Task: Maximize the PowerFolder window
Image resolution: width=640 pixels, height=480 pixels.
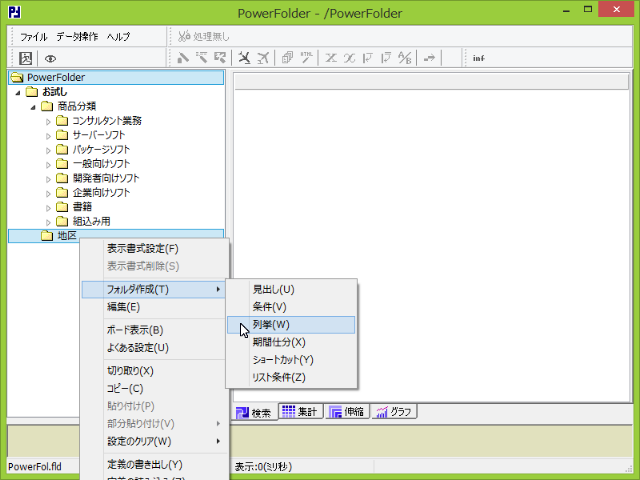Action: coord(588,10)
